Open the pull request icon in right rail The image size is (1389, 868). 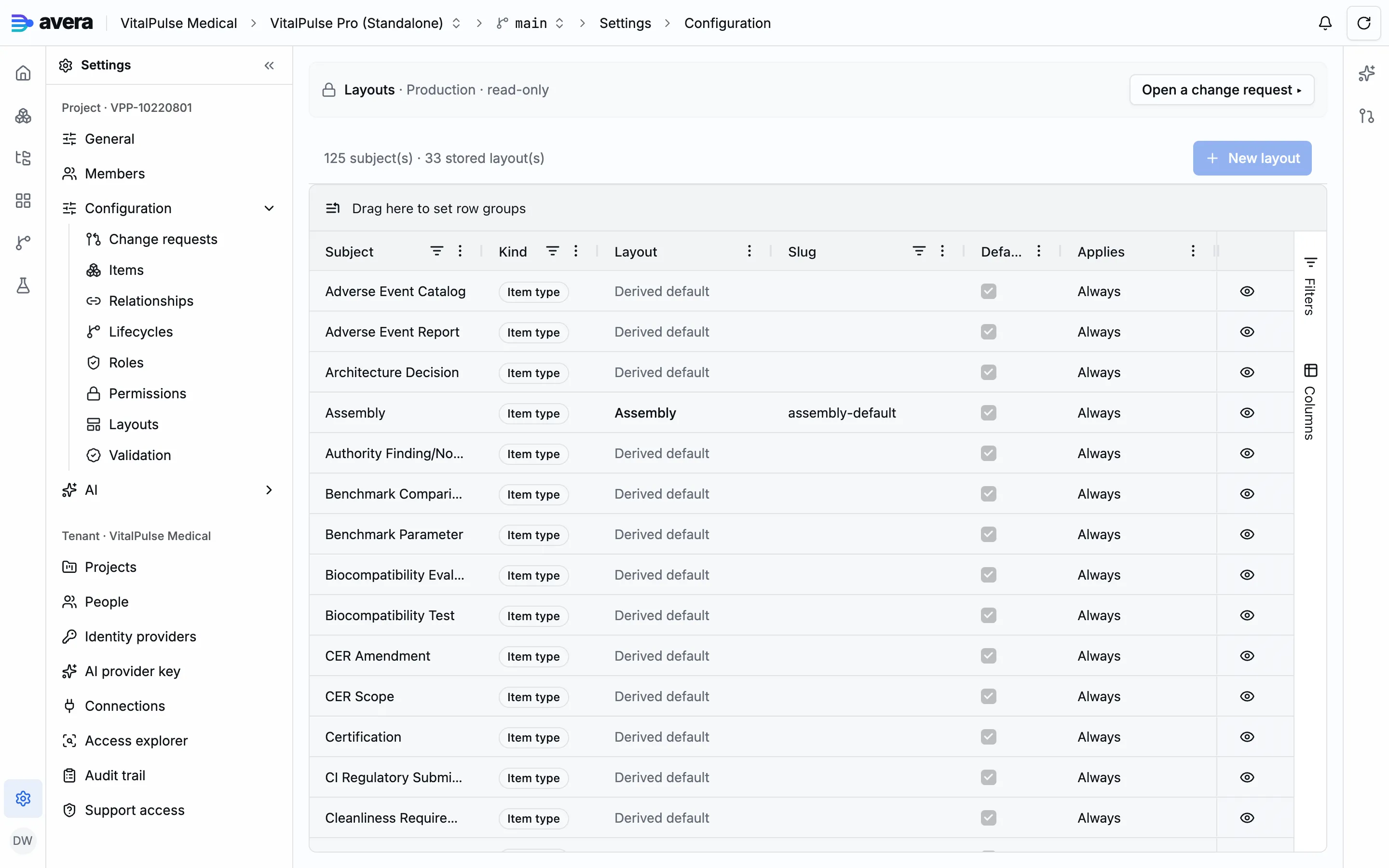point(1367,115)
